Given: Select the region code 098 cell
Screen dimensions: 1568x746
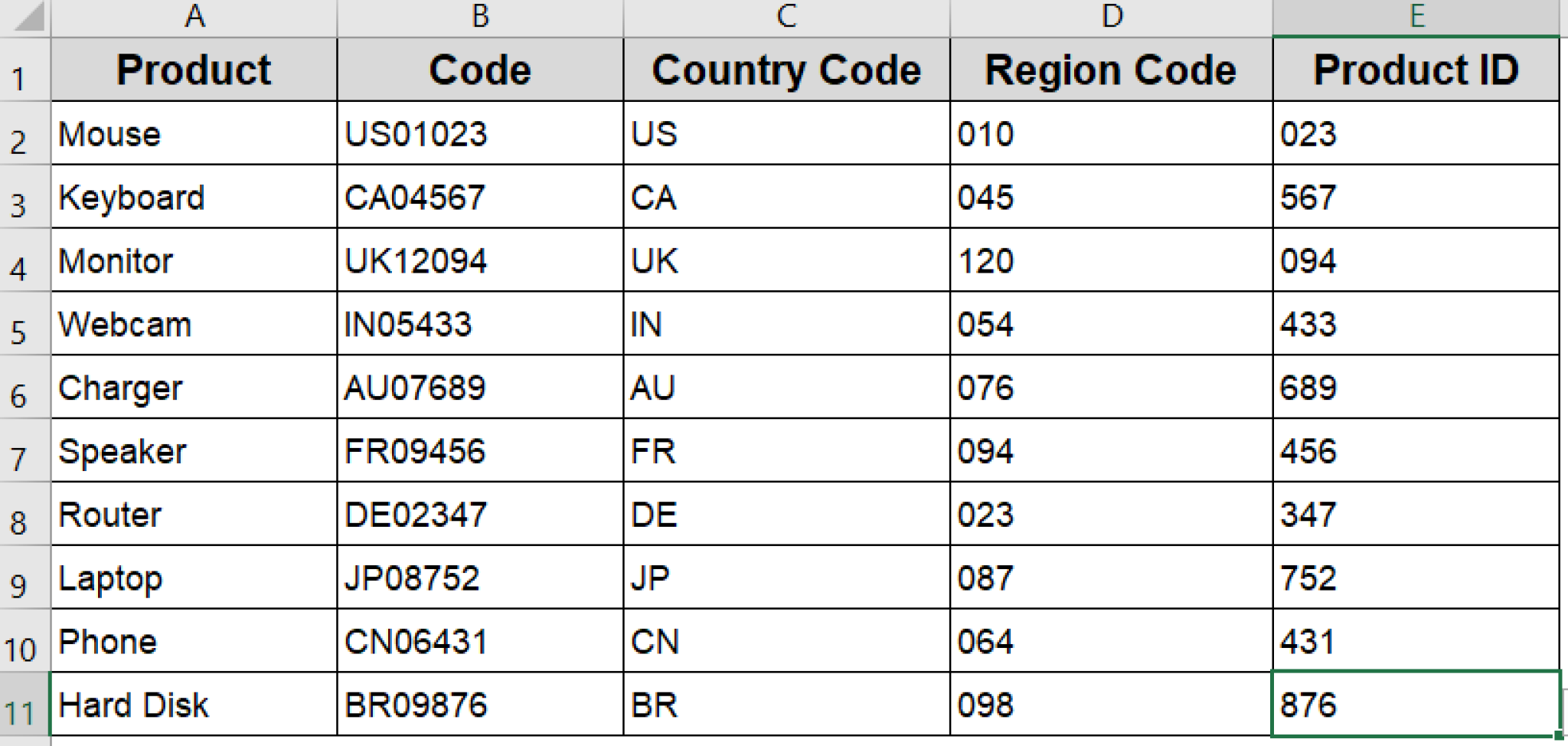Looking at the screenshot, I should pyautogui.click(x=1110, y=704).
